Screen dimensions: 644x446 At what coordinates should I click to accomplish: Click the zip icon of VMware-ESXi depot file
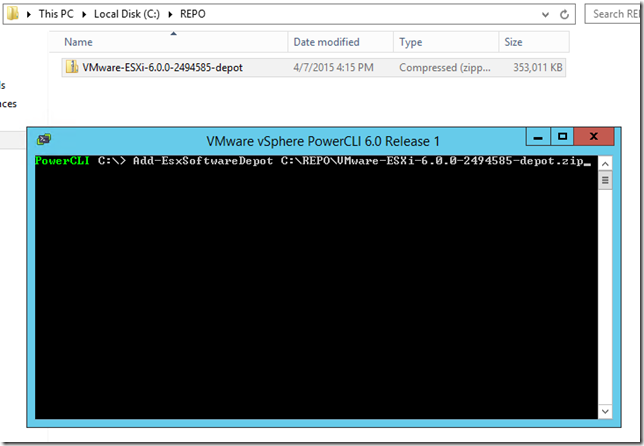point(72,67)
